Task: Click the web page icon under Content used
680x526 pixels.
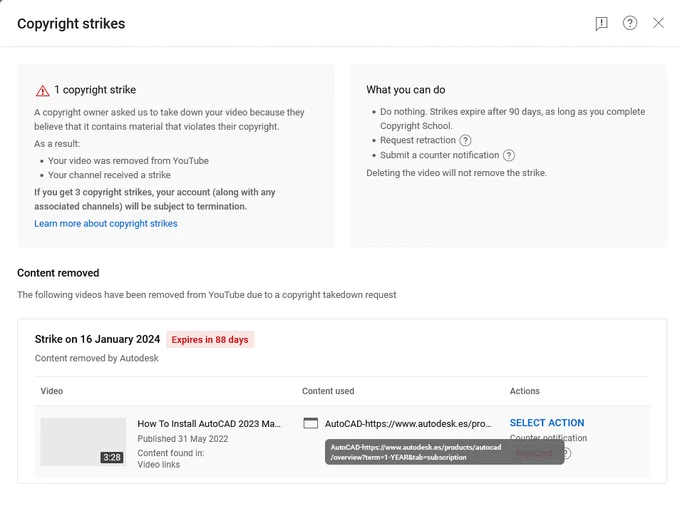Action: tap(311, 423)
